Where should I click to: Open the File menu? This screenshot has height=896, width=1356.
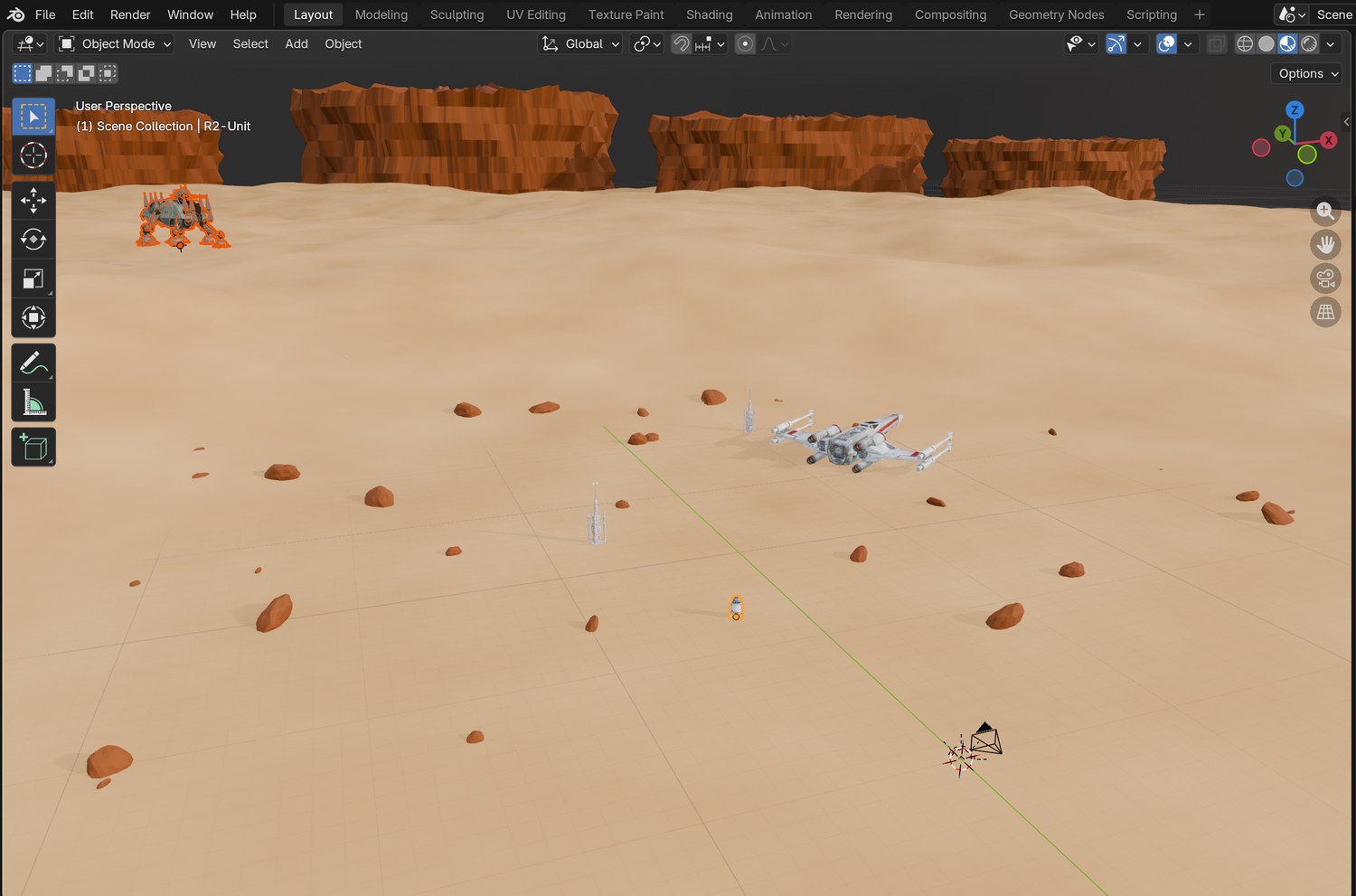tap(45, 14)
